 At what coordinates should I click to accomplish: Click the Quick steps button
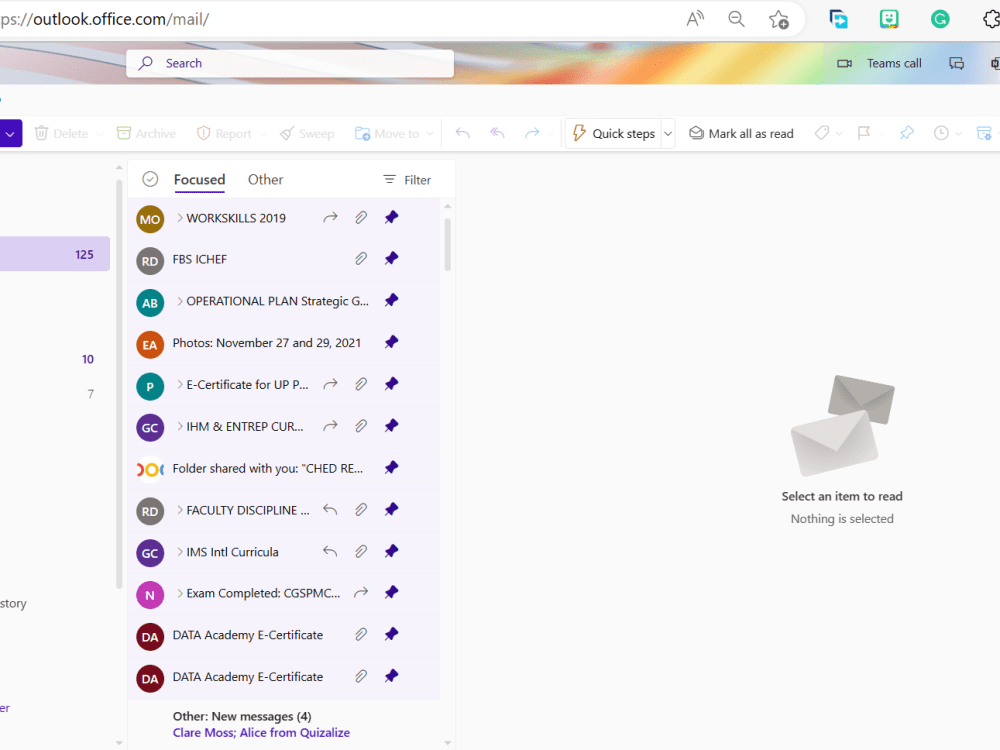(x=614, y=134)
